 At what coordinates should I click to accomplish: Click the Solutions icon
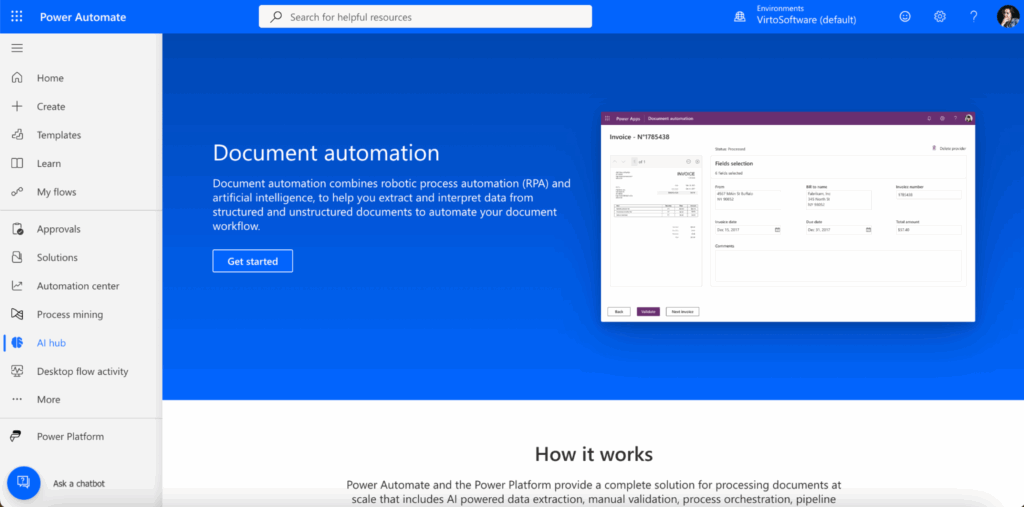point(17,257)
